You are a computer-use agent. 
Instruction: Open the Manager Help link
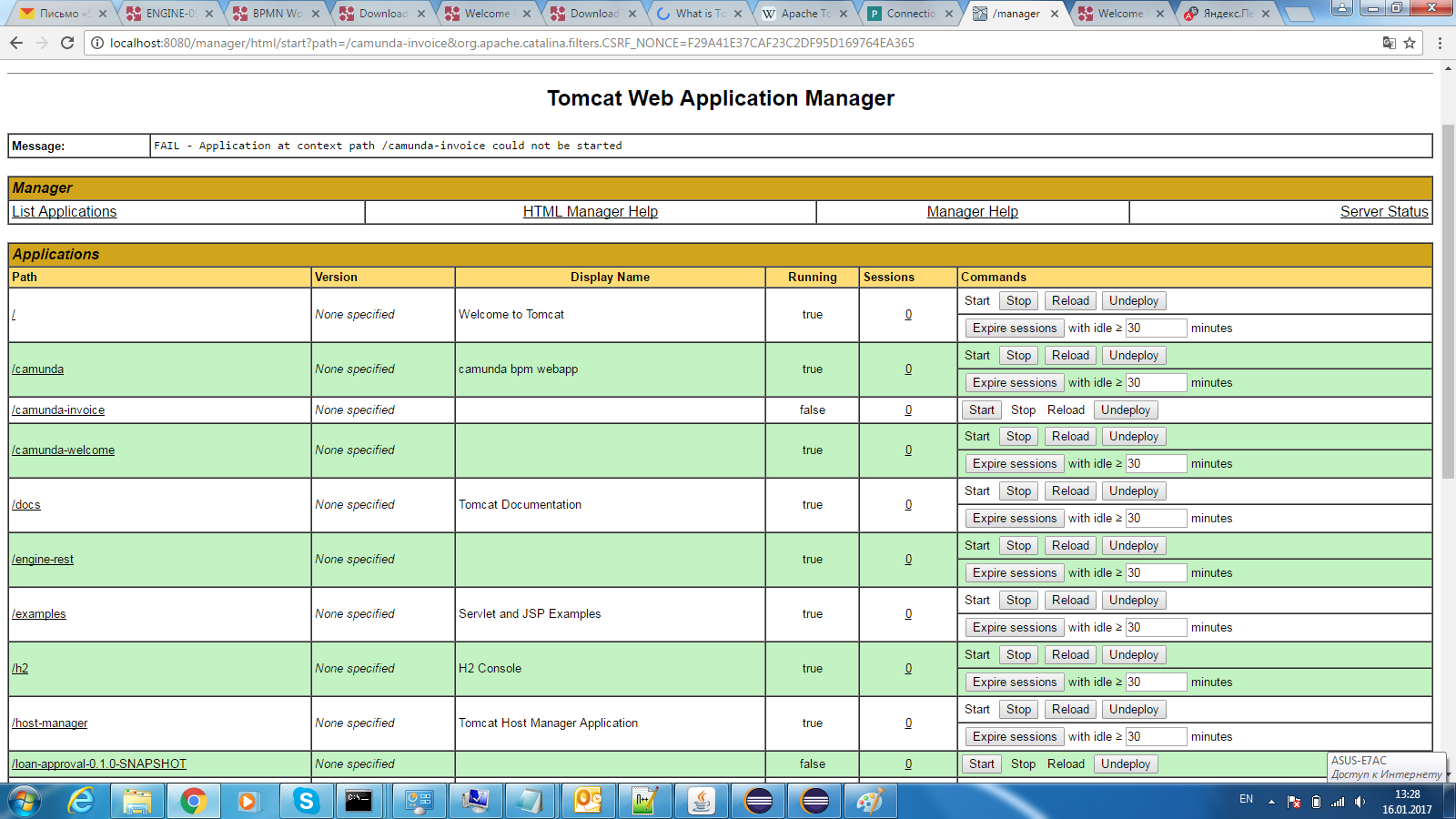coord(973,211)
